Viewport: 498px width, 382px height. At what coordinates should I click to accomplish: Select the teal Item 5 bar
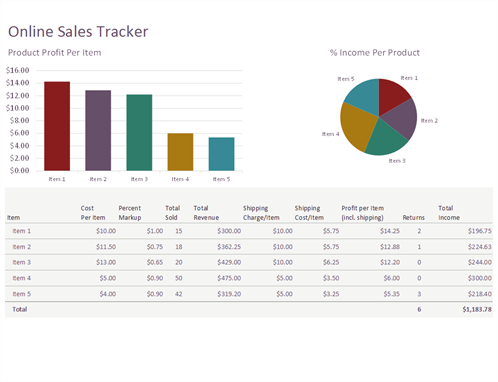(221, 154)
